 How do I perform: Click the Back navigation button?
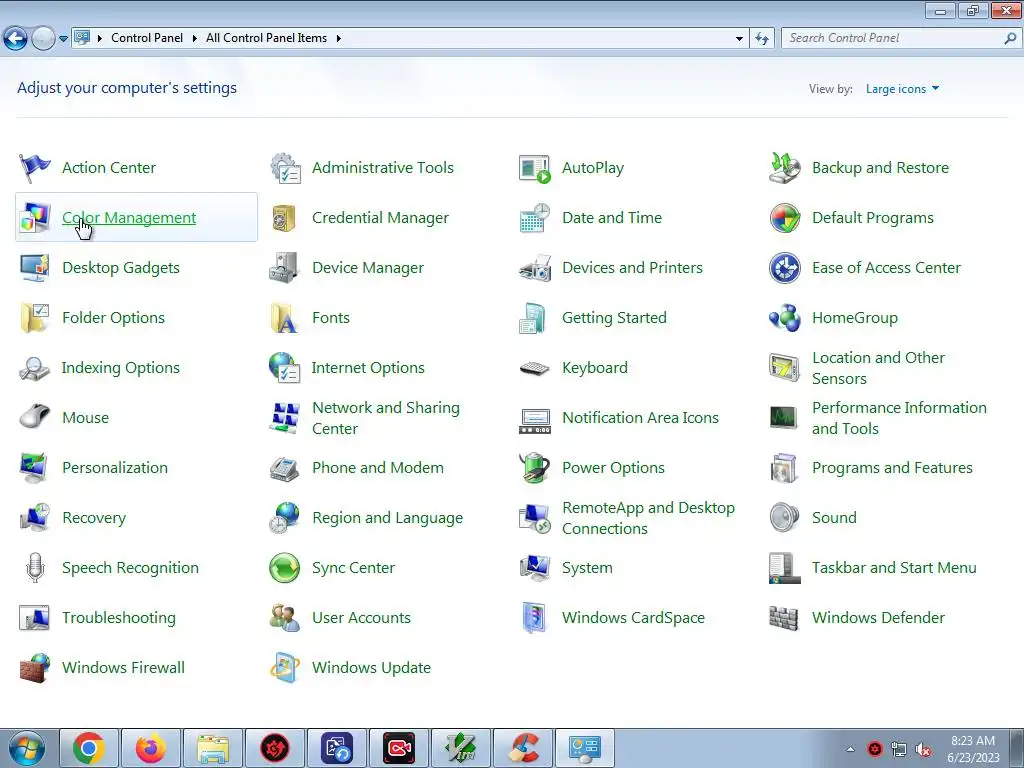click(x=16, y=39)
